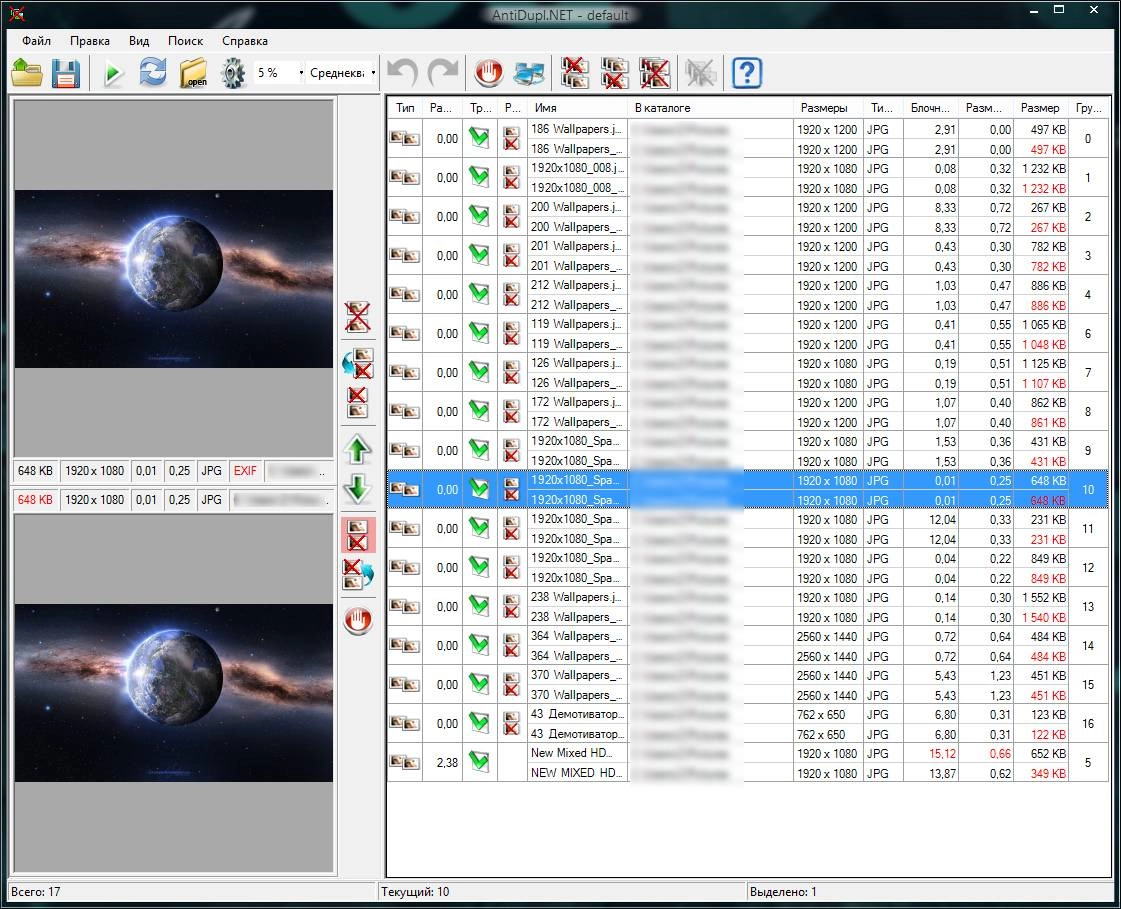
Task: Click the bottom planet image preview
Action: pyautogui.click(x=174, y=693)
